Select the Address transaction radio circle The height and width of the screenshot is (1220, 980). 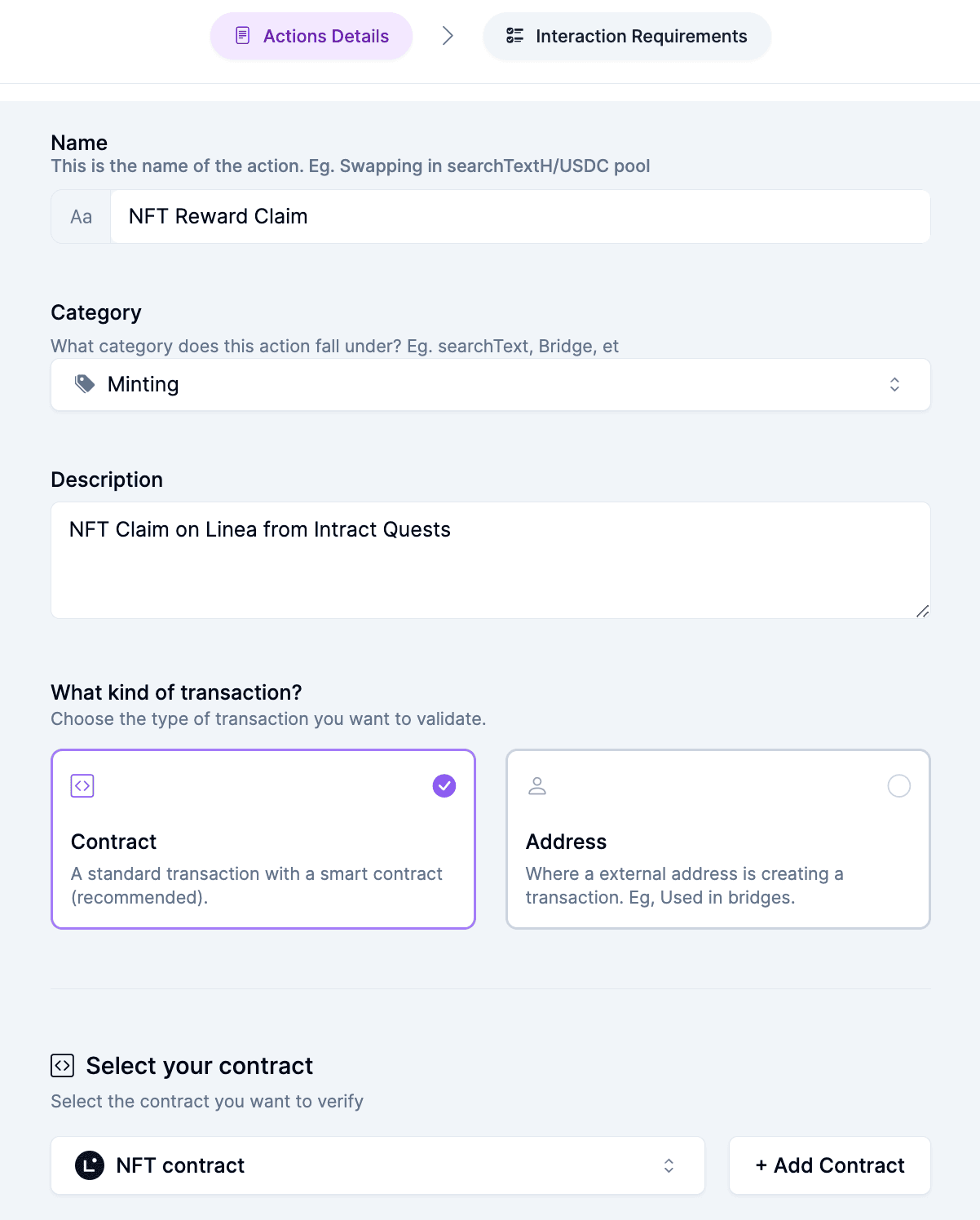[899, 786]
